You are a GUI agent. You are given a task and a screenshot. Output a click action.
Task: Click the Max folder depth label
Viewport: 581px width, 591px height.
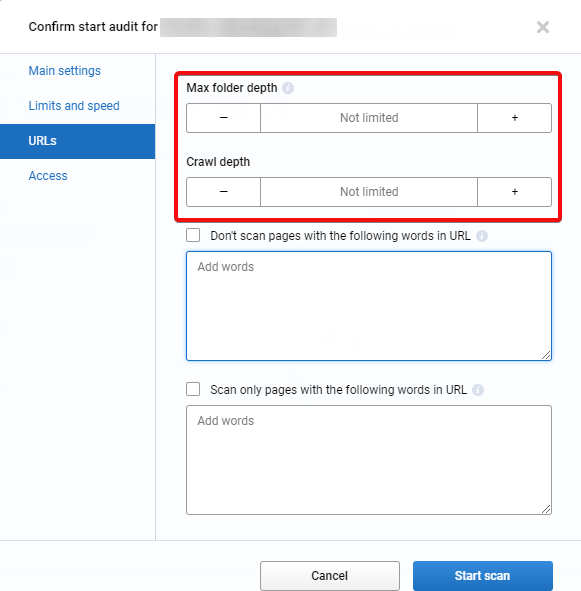231,88
